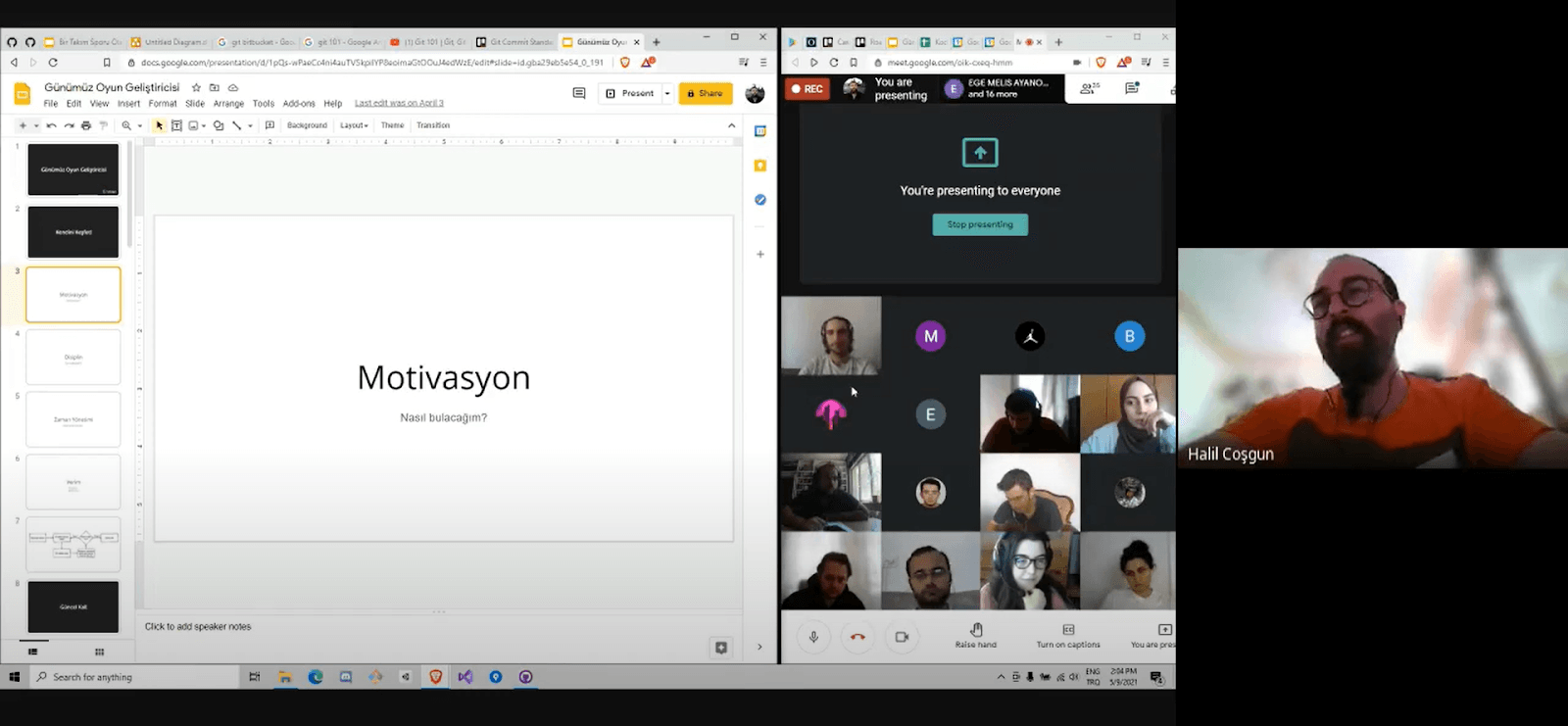Open the comment history icon beside Present
1568x726 pixels.
[x=578, y=93]
